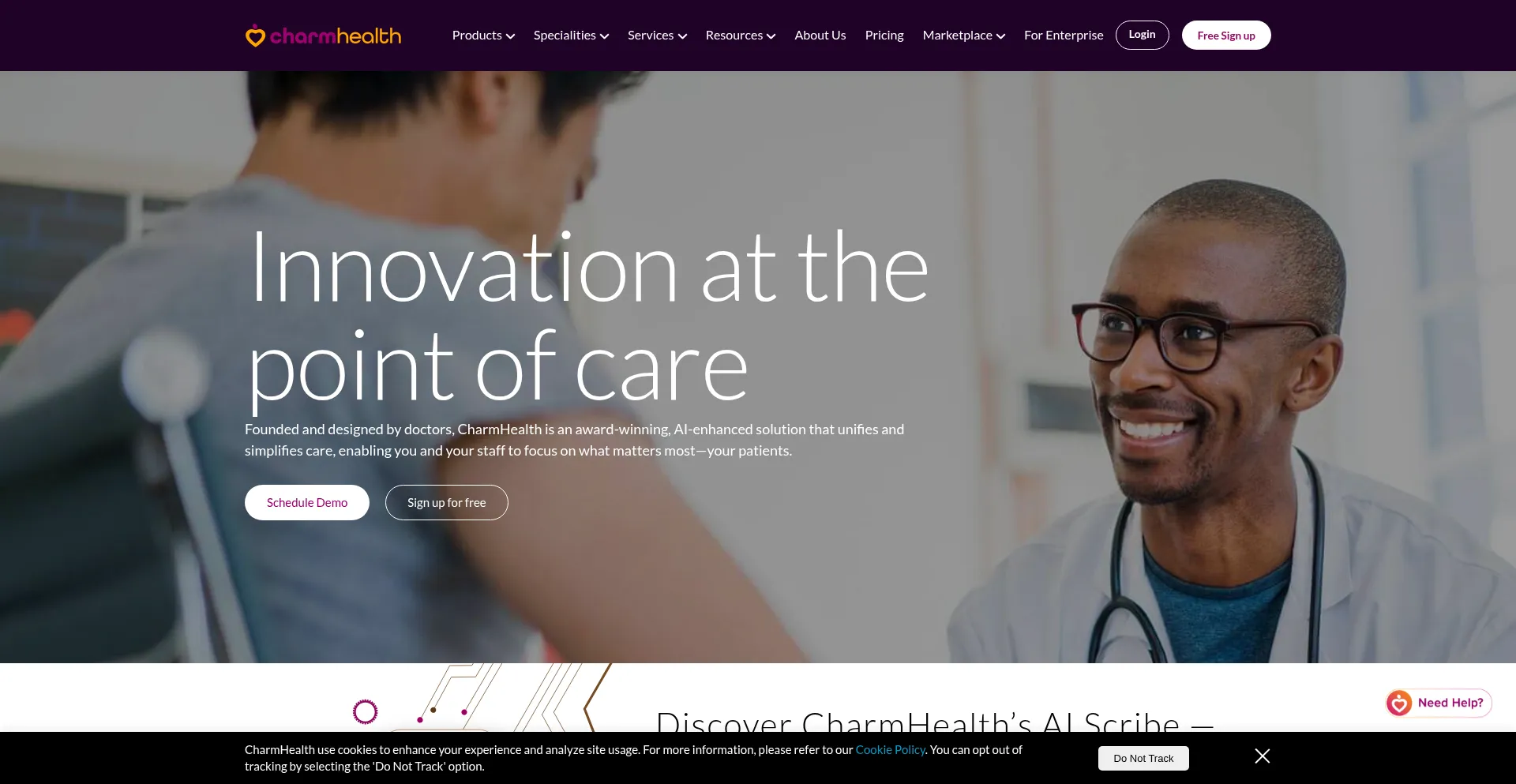This screenshot has width=1516, height=784.
Task: Expand the Resources dropdown menu
Action: [x=741, y=36]
